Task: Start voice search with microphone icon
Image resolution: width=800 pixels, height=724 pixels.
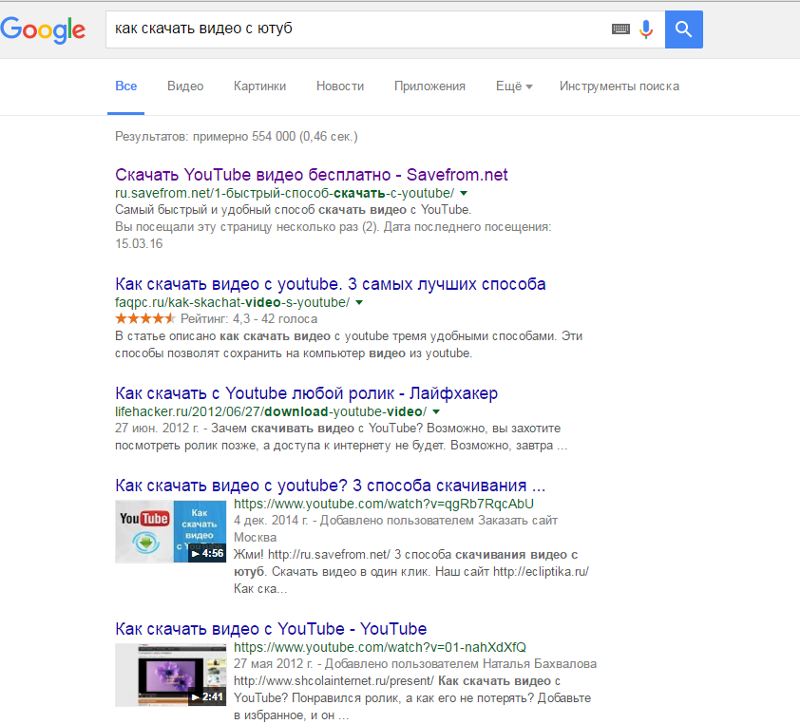Action: coord(646,29)
